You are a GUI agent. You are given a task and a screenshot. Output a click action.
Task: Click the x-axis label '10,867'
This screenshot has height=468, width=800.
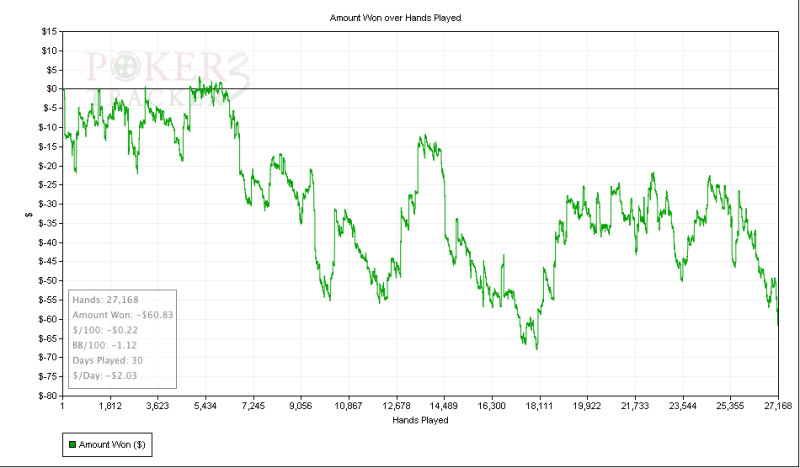348,406
